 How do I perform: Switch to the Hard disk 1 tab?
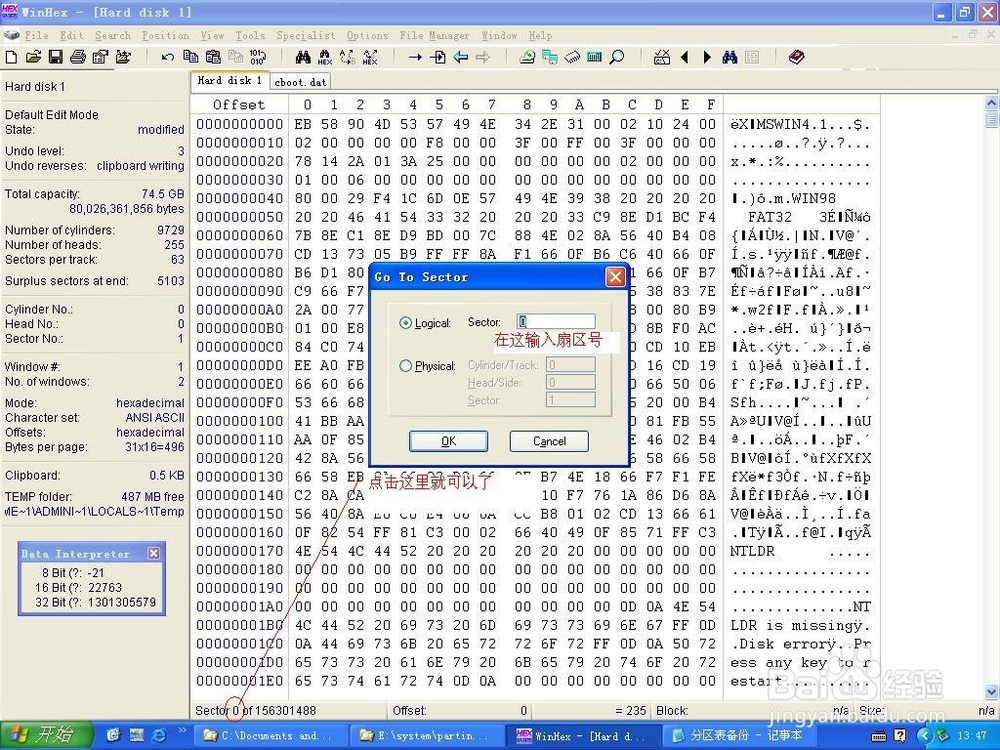[x=230, y=80]
